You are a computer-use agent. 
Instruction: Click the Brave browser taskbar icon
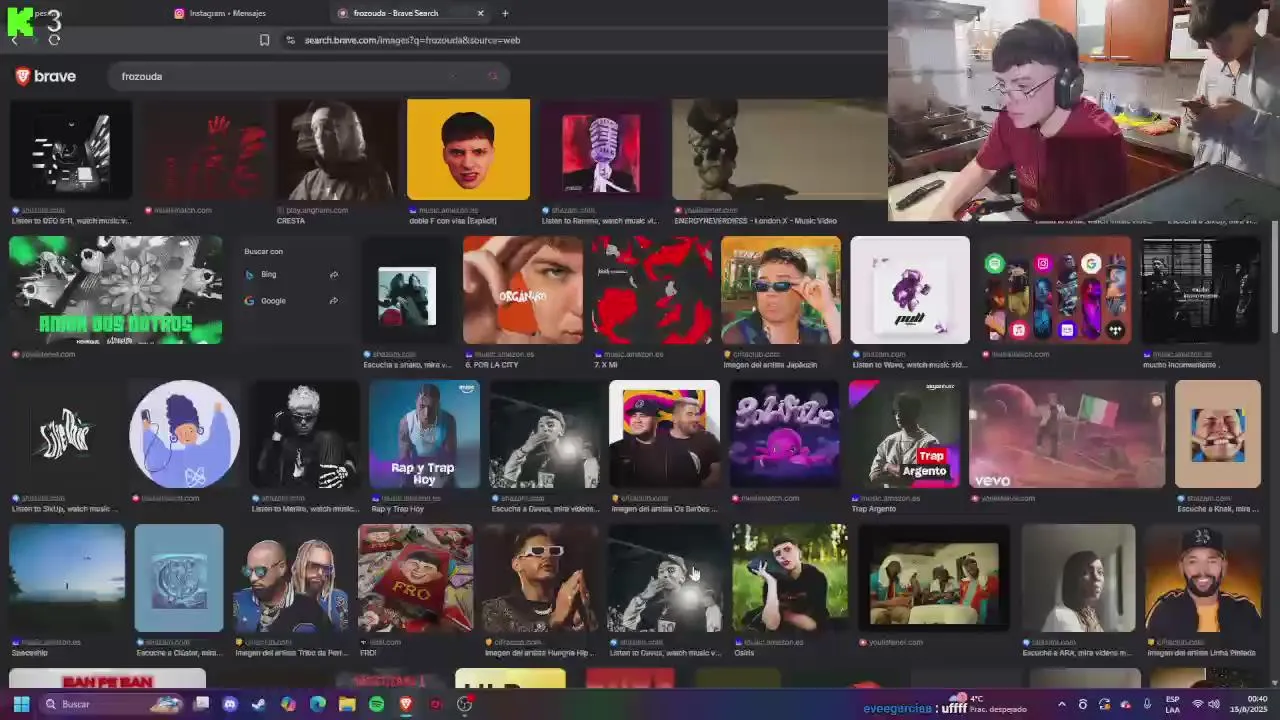coord(406,704)
